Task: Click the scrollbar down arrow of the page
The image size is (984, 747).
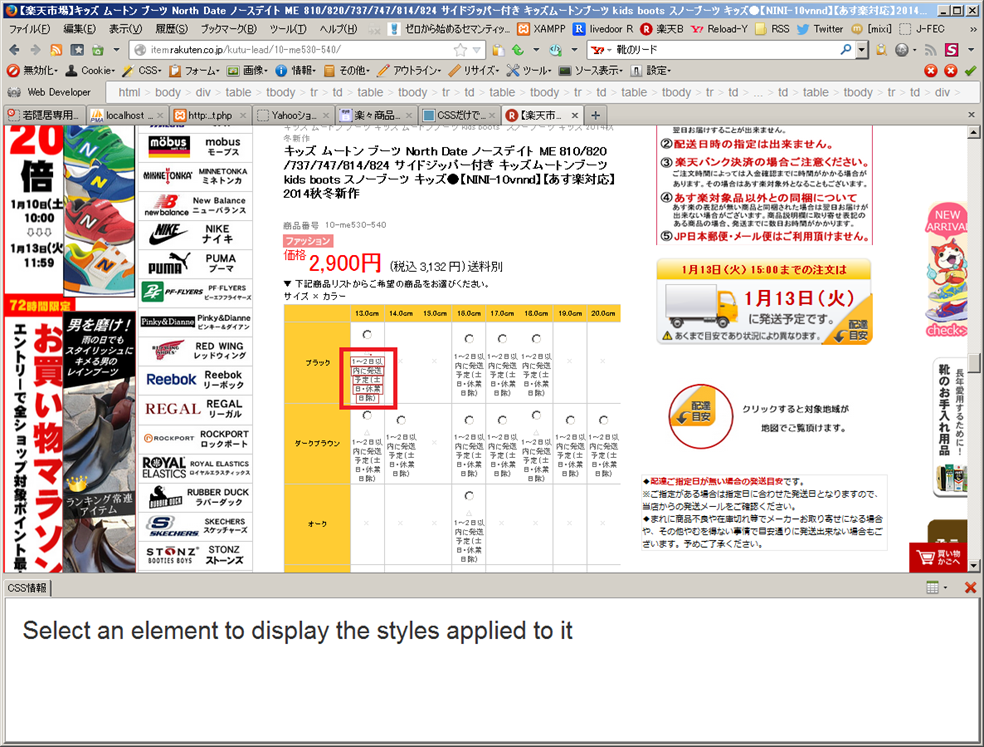Action: [x=973, y=566]
